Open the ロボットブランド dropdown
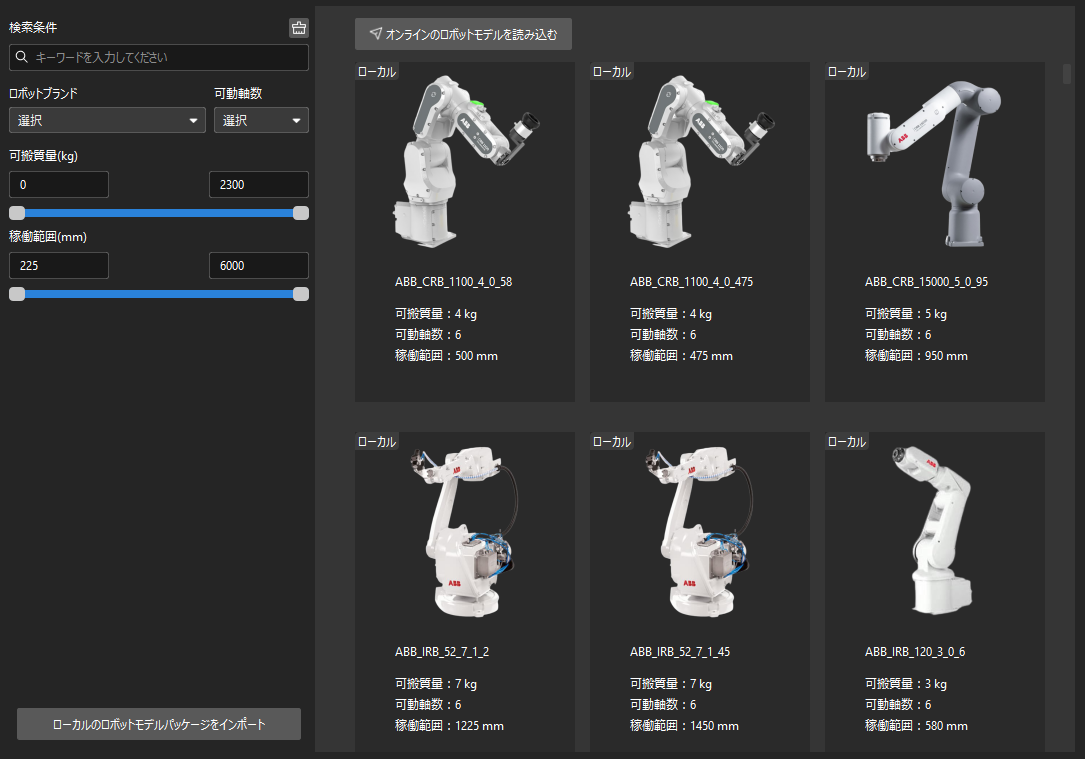The image size is (1085, 759). click(107, 120)
